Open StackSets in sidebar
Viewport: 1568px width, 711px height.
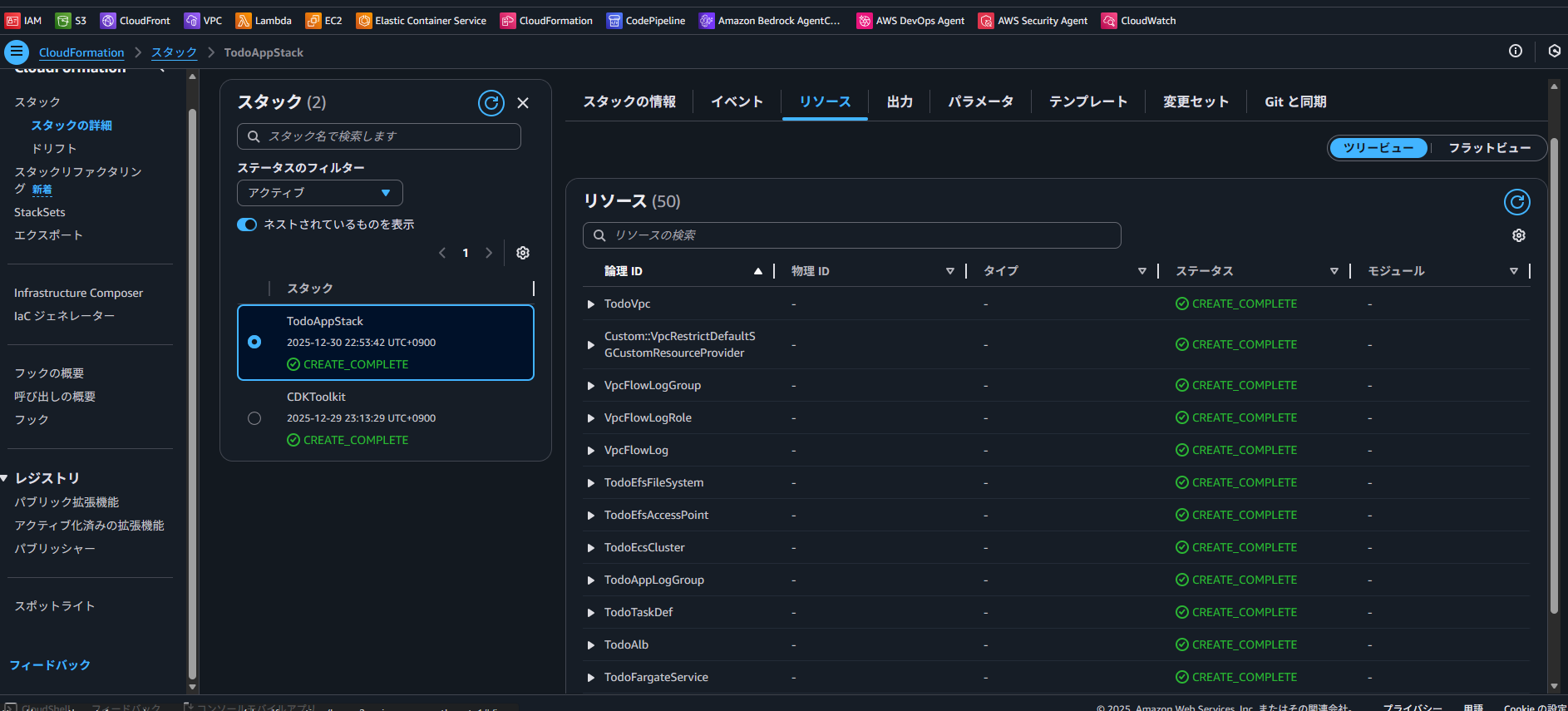[40, 212]
